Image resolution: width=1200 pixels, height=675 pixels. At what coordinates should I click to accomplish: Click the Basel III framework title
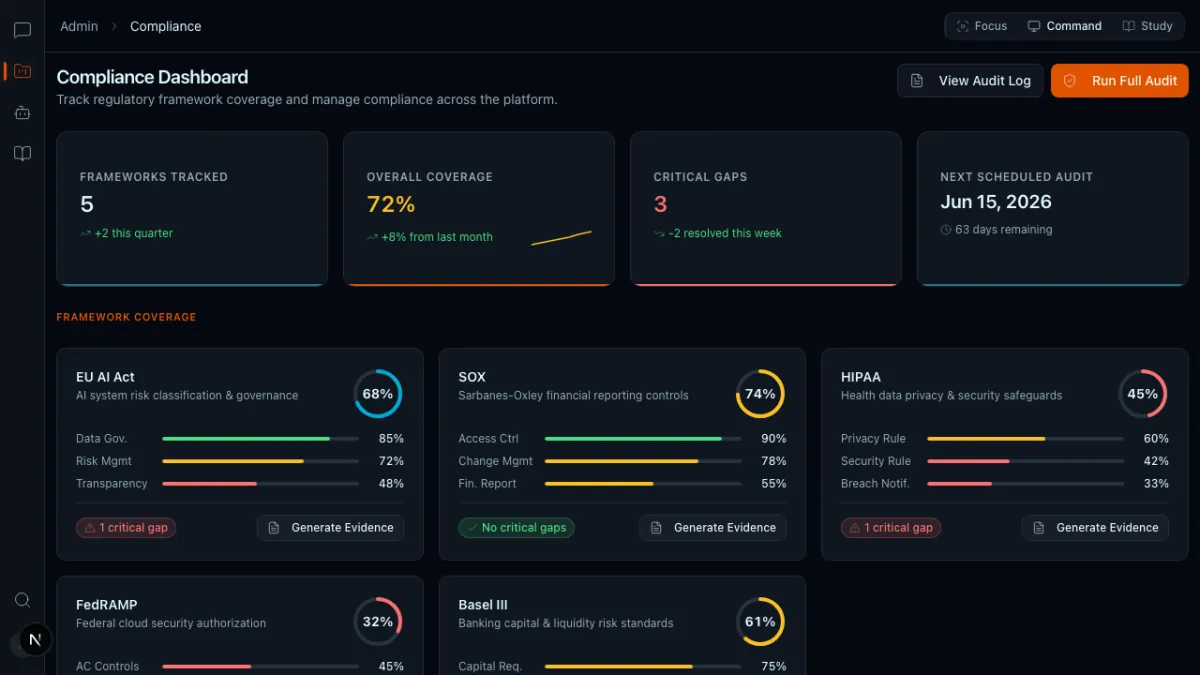click(x=483, y=605)
